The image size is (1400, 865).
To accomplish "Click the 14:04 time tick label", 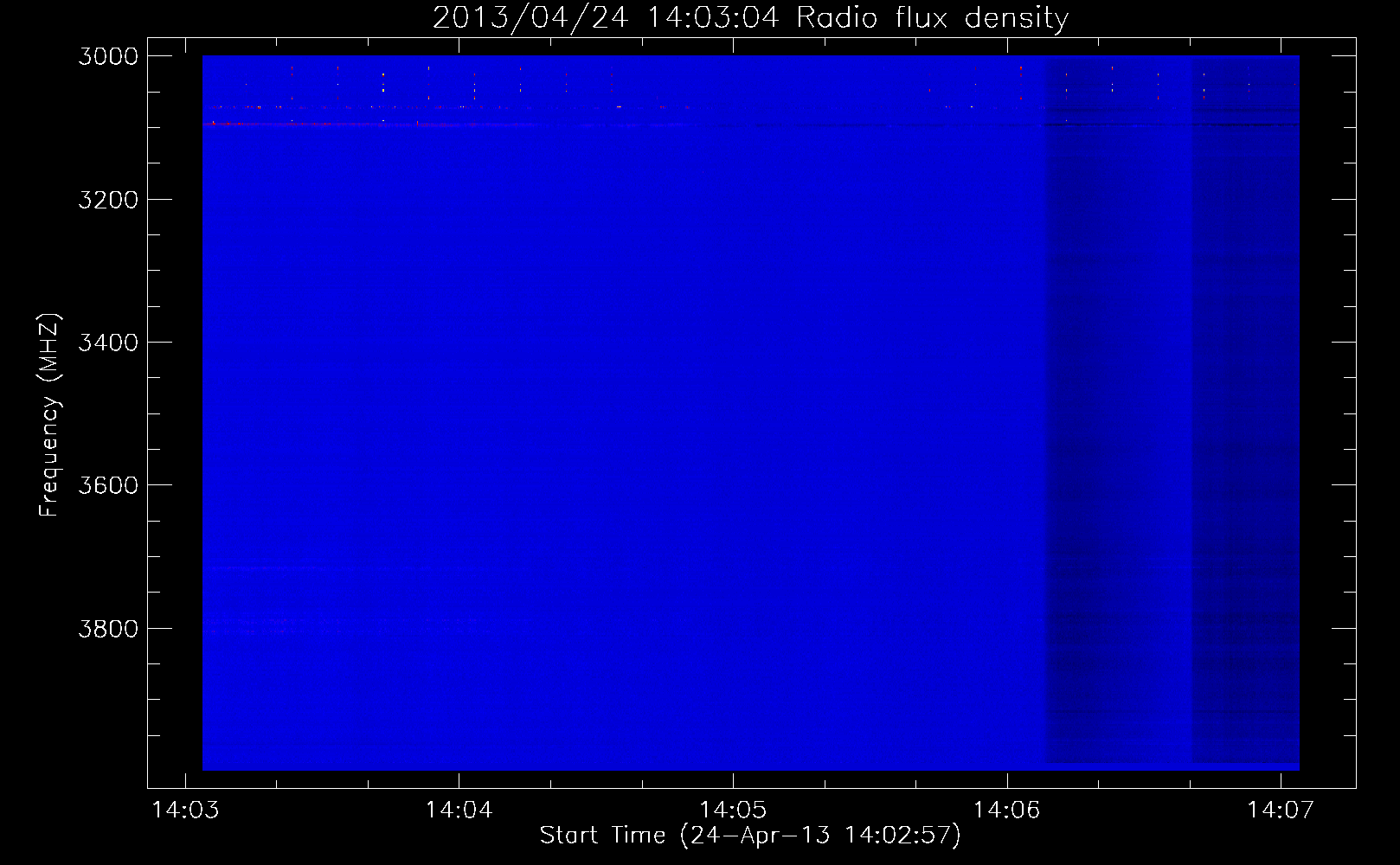I will (x=459, y=811).
